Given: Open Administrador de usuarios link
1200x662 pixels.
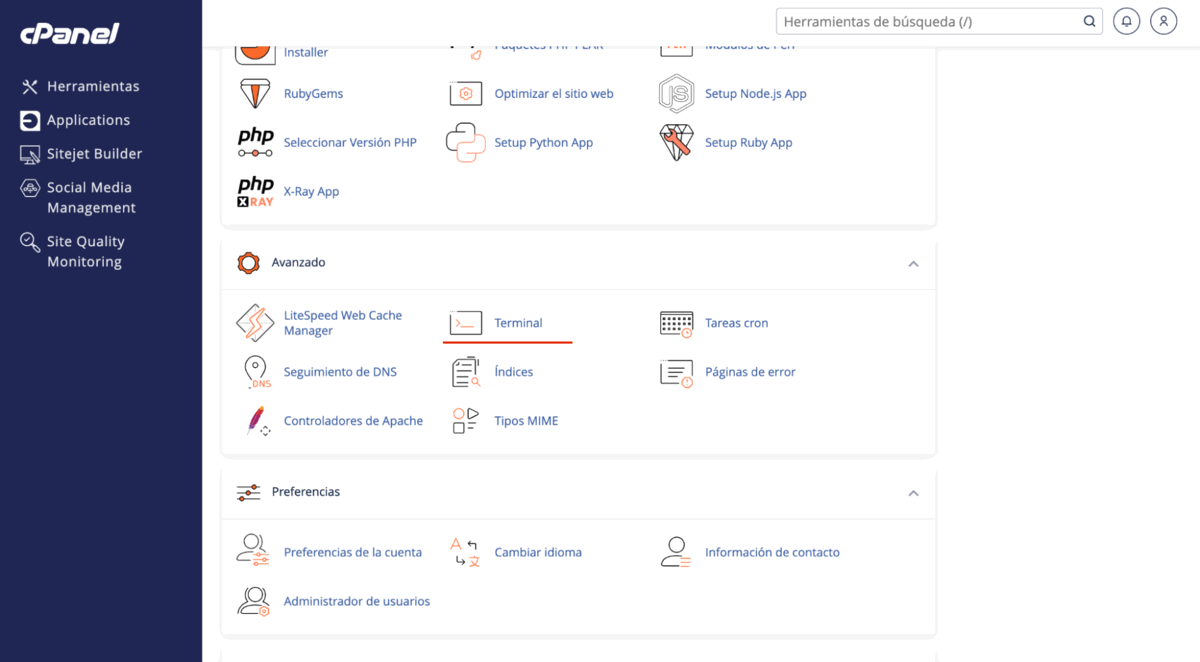Looking at the screenshot, I should pos(357,601).
